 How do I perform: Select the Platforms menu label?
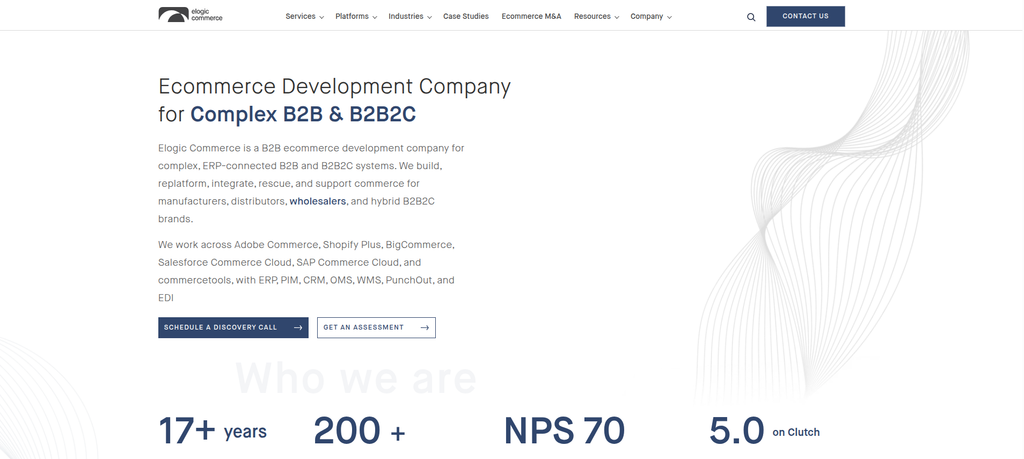352,16
